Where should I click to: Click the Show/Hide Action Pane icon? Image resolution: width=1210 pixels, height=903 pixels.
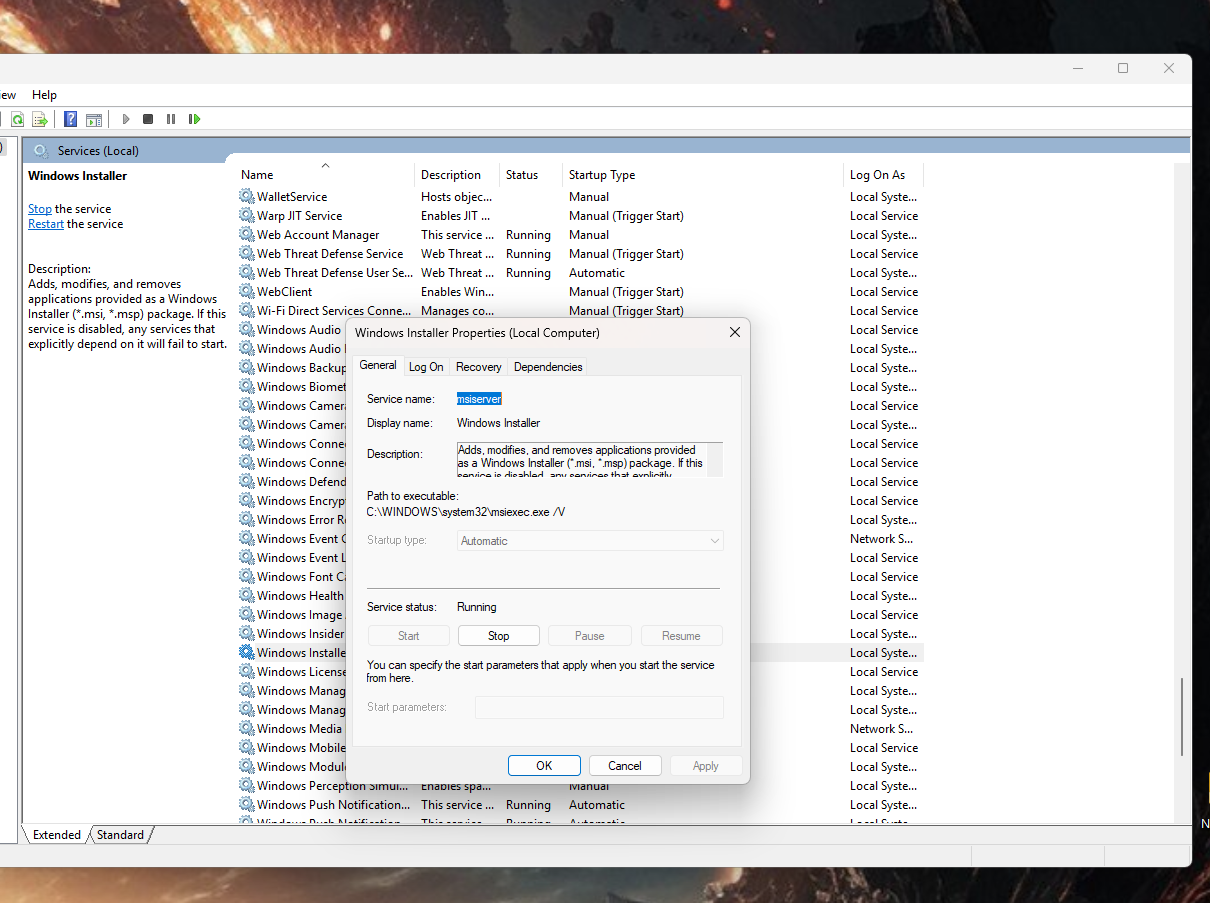click(93, 118)
